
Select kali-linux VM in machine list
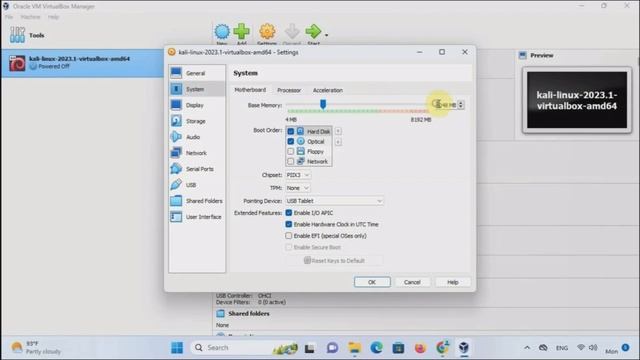pos(83,63)
